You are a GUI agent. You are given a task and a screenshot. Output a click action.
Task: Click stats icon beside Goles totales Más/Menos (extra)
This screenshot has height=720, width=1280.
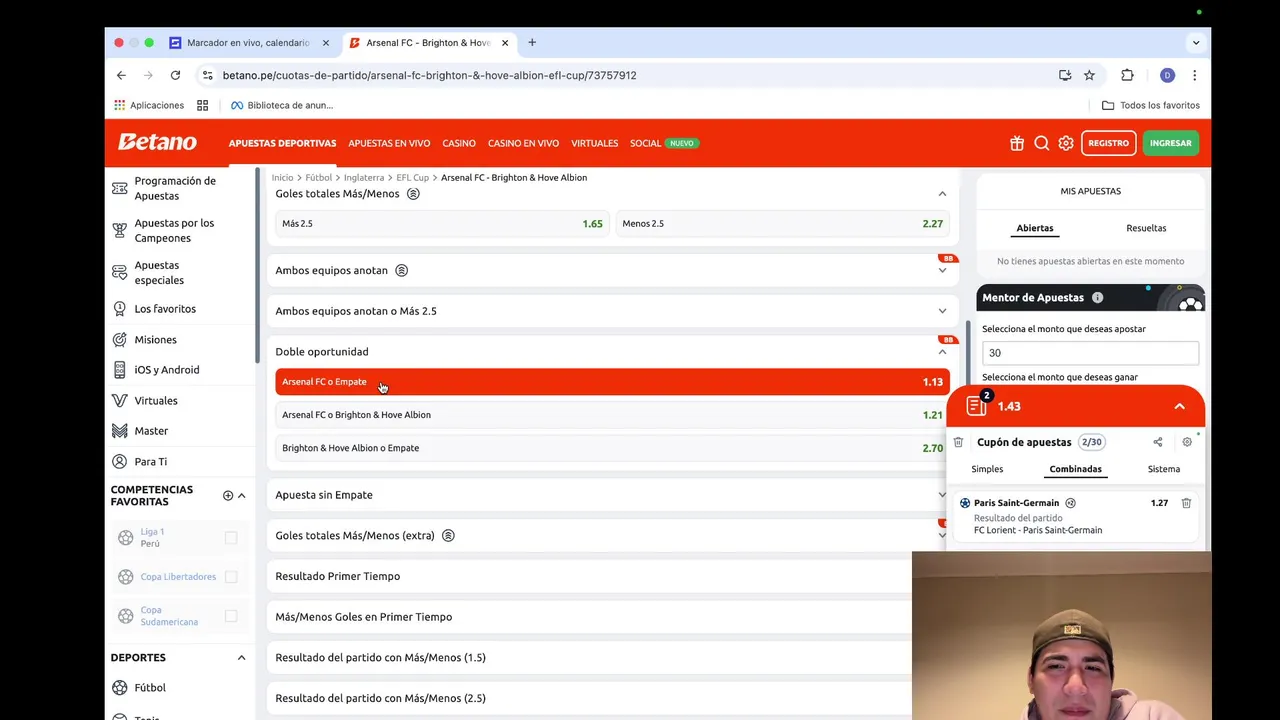click(x=448, y=535)
